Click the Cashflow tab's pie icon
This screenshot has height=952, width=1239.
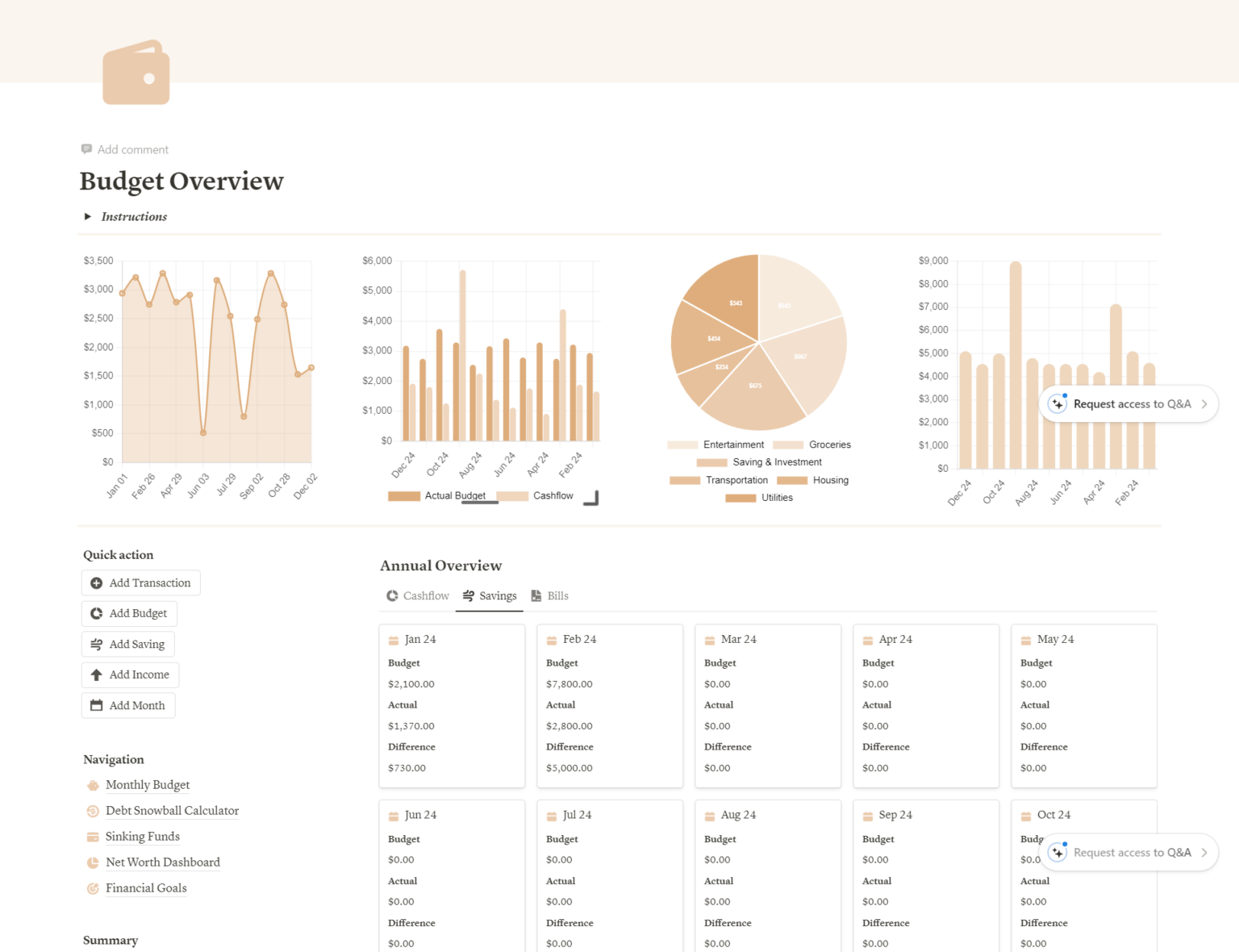click(x=392, y=596)
